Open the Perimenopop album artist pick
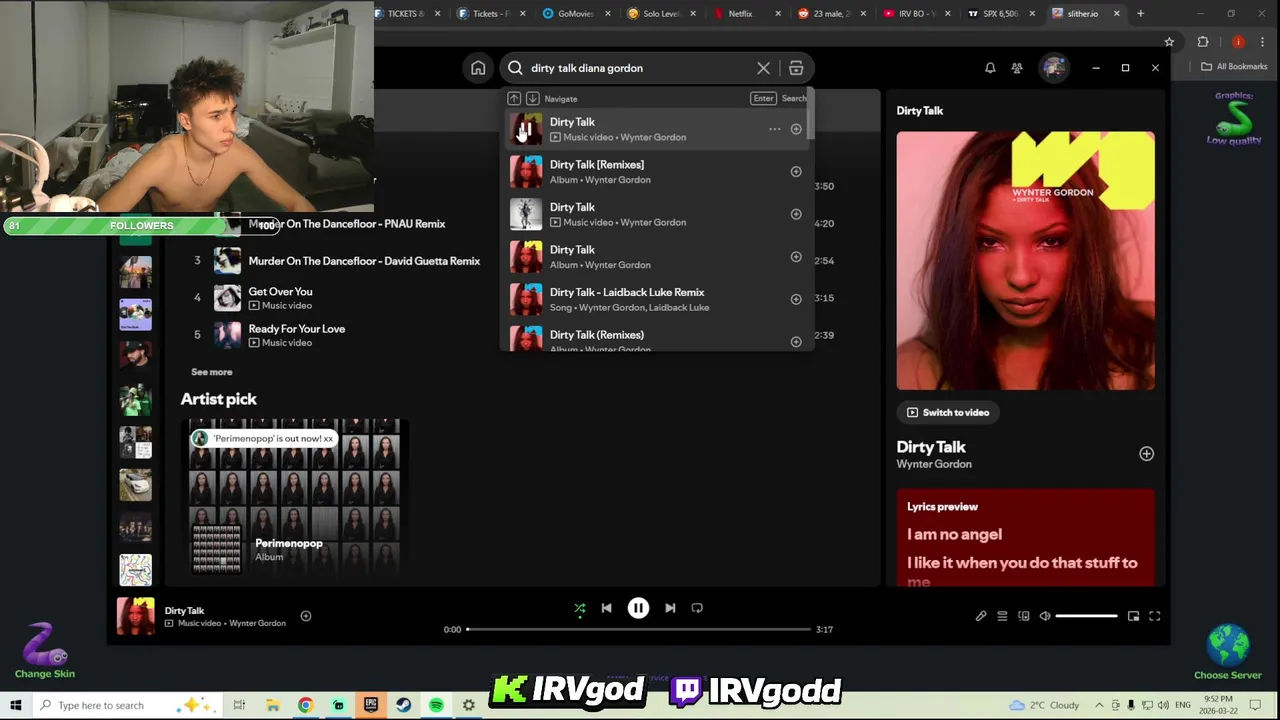The image size is (1280, 720). (x=295, y=498)
